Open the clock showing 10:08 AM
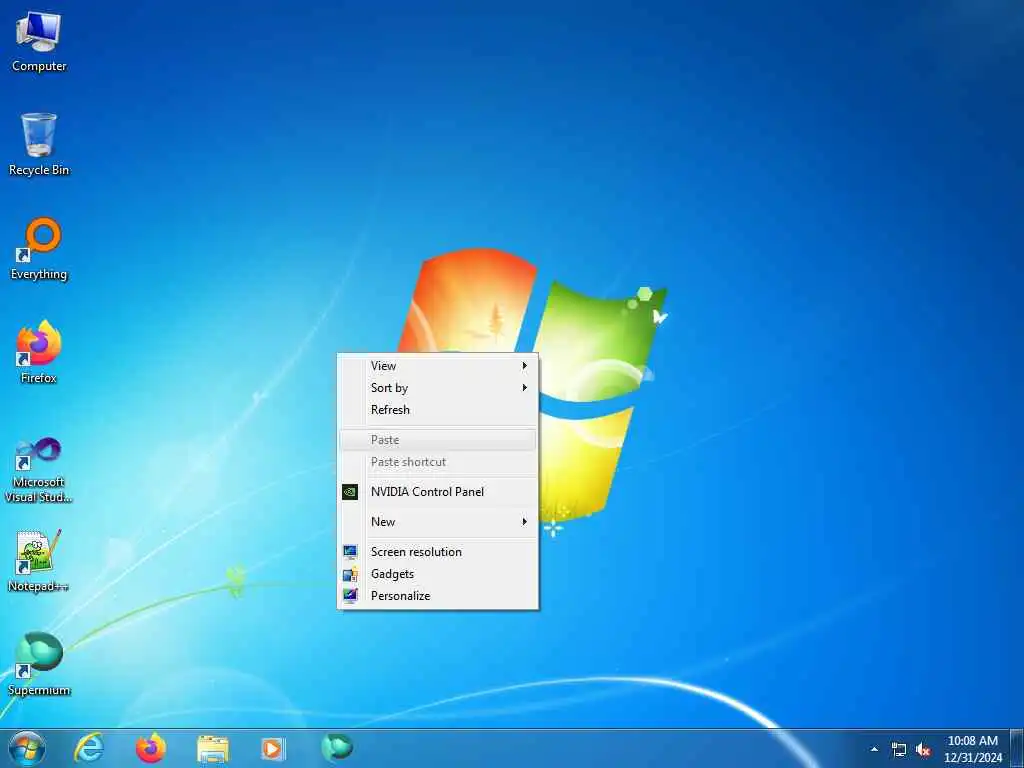 pos(972,749)
